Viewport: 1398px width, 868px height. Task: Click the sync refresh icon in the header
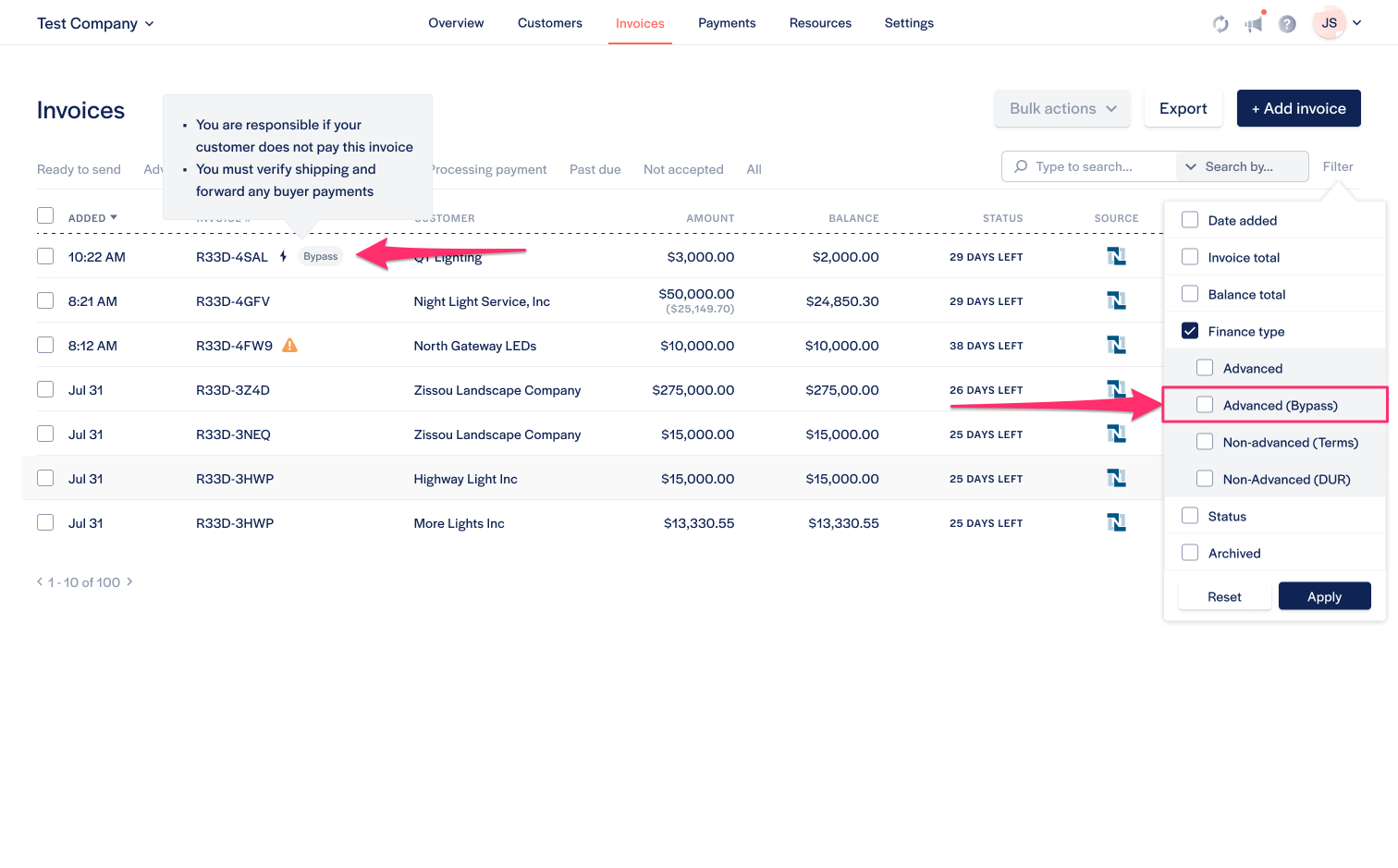1220,23
